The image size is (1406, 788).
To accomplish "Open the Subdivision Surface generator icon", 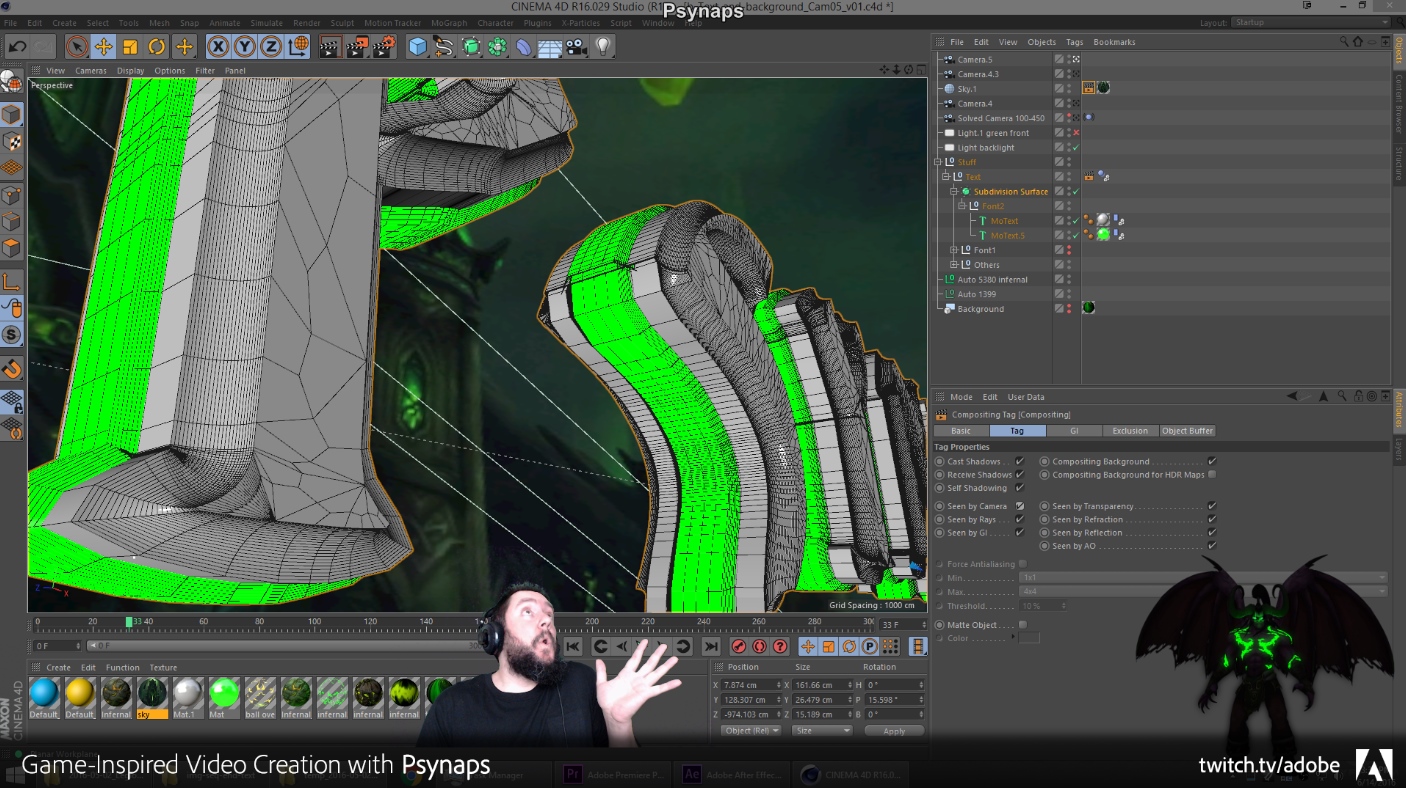I will [x=471, y=46].
